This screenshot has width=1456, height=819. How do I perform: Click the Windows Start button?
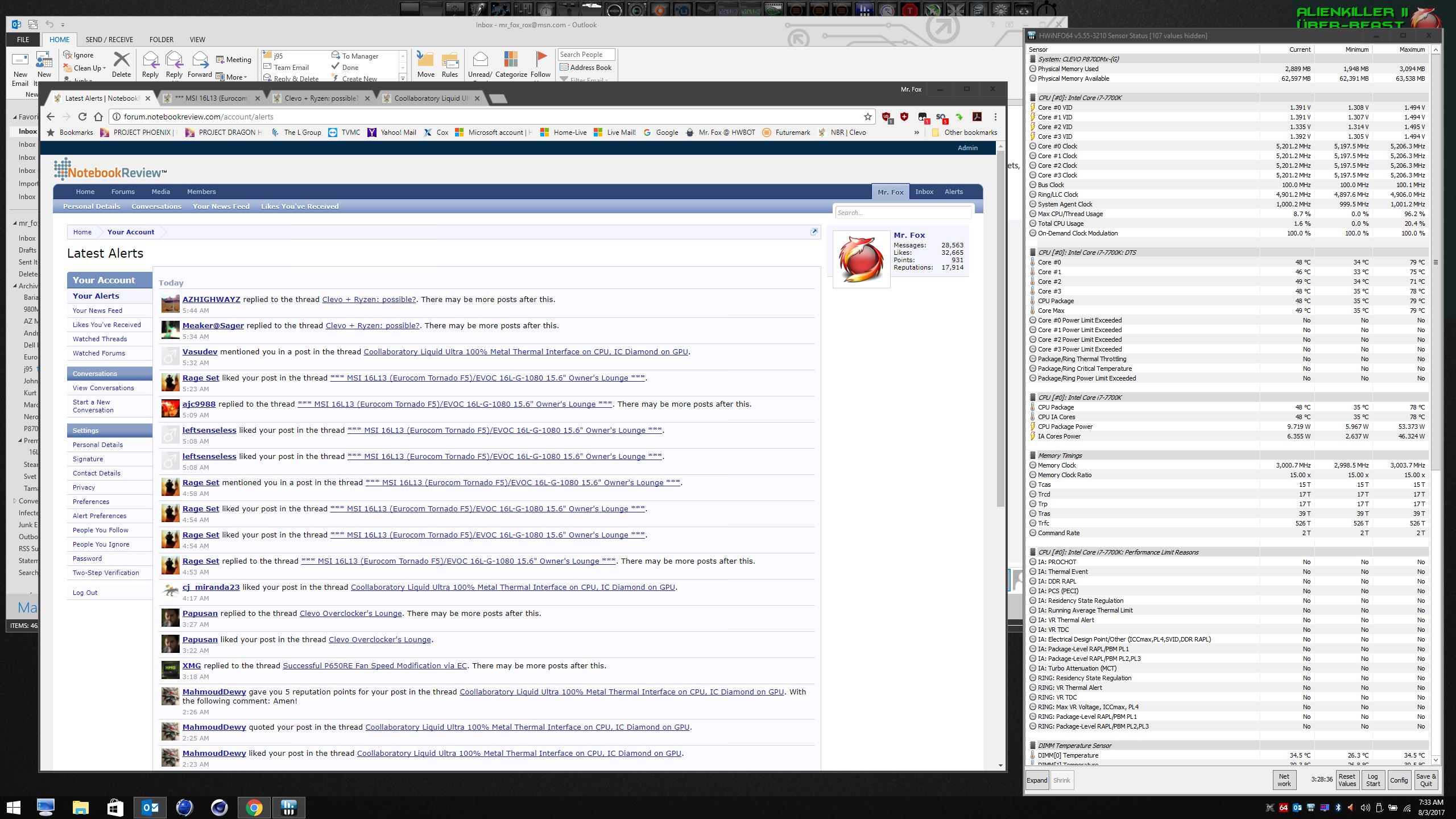[x=14, y=807]
